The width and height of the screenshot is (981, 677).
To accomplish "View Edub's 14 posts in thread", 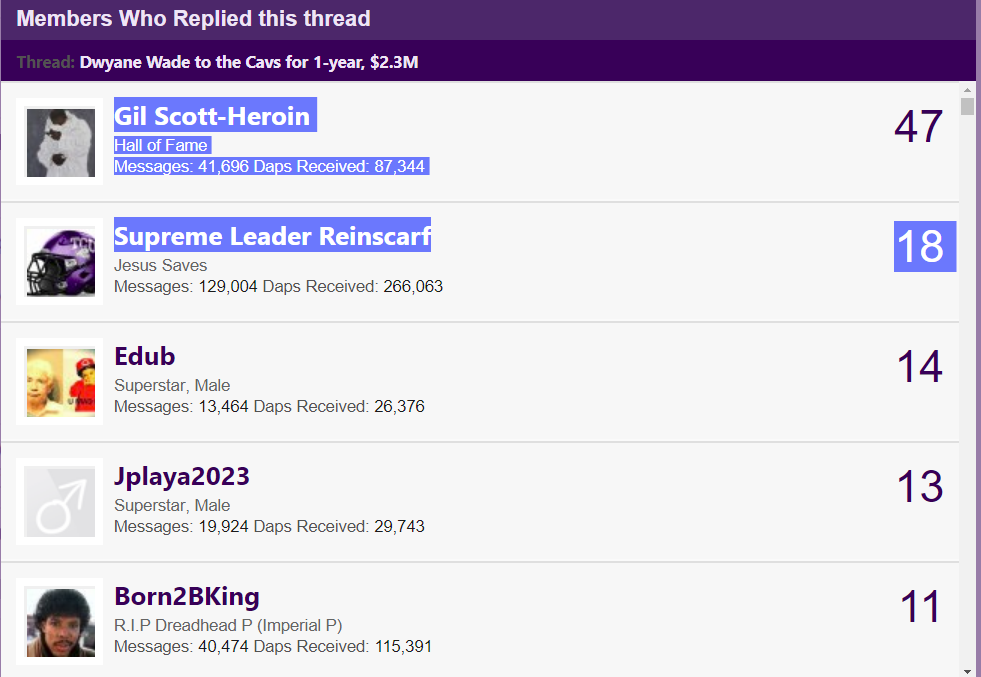I will pyautogui.click(x=919, y=367).
